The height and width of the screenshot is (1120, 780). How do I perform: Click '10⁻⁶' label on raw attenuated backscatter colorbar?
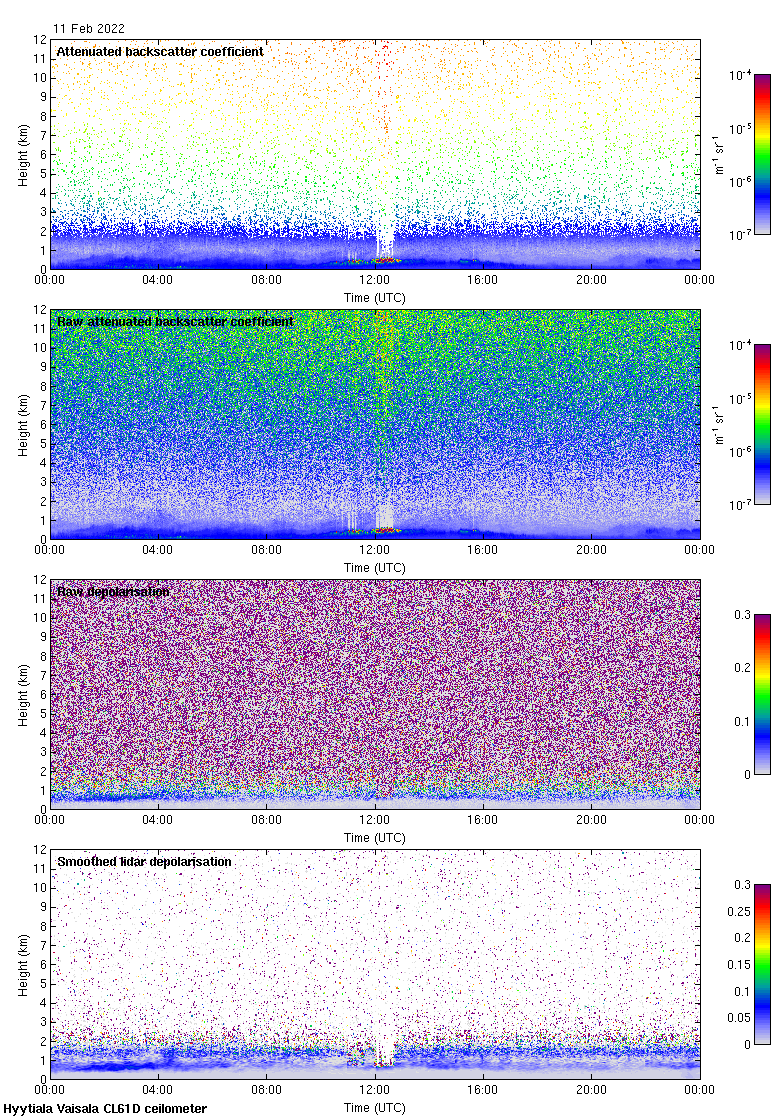[739, 451]
